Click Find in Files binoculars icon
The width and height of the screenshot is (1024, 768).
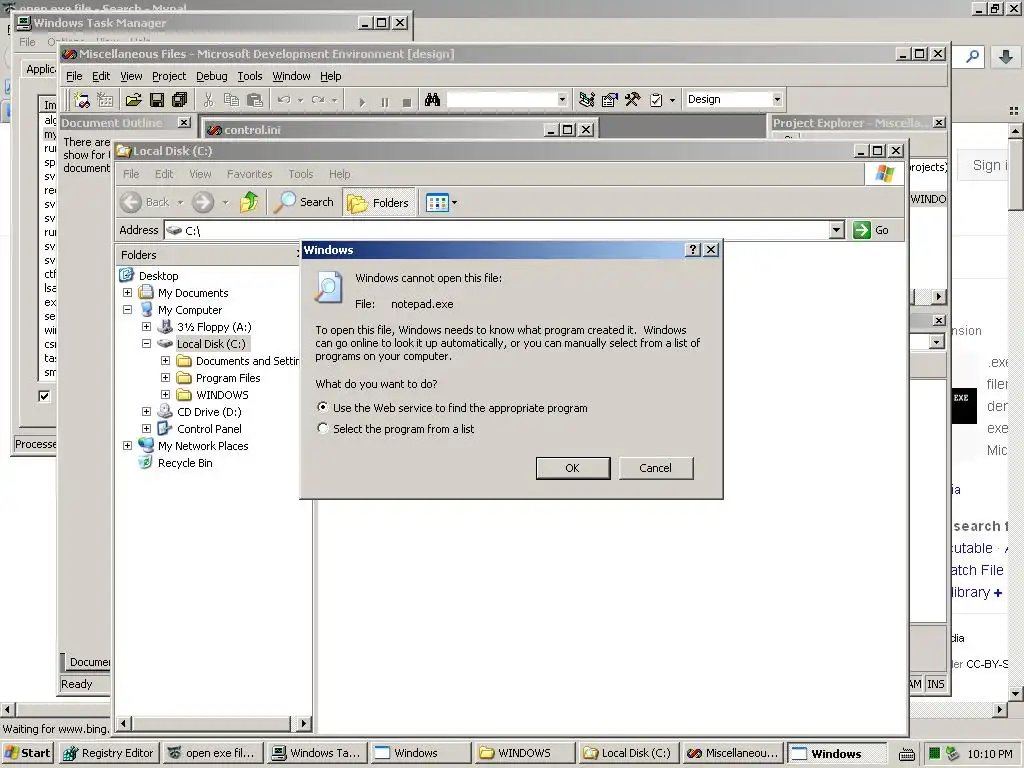(x=432, y=100)
